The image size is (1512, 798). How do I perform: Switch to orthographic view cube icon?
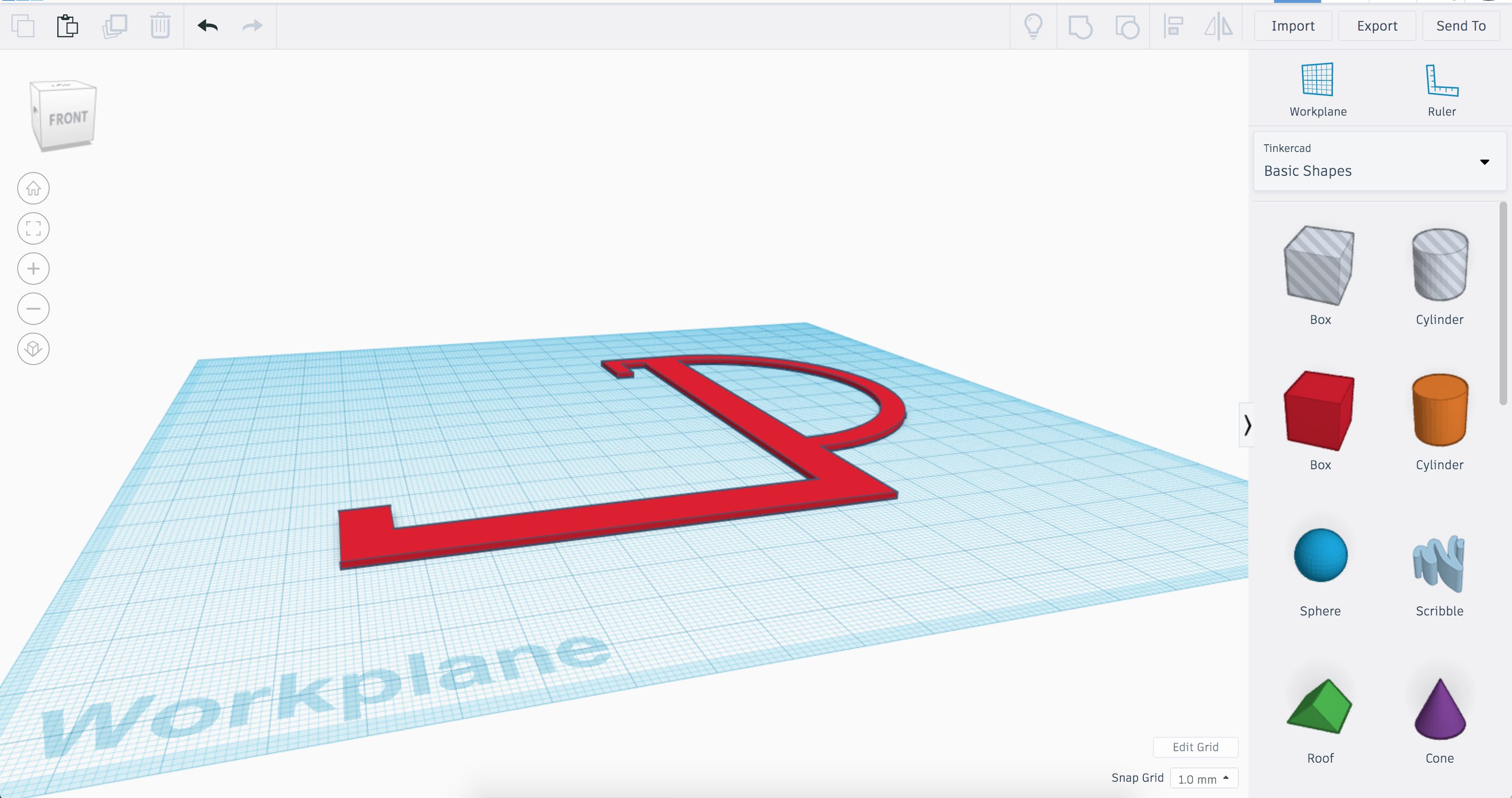(x=33, y=349)
